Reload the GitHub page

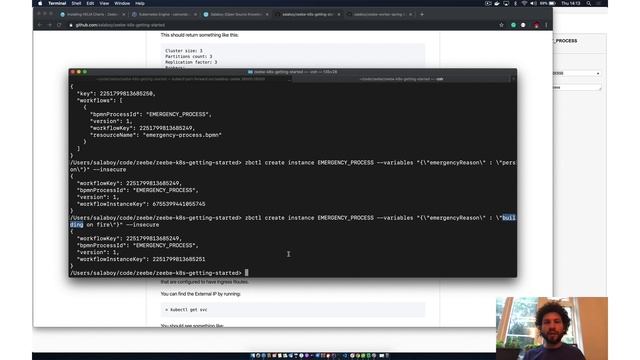(x=59, y=25)
